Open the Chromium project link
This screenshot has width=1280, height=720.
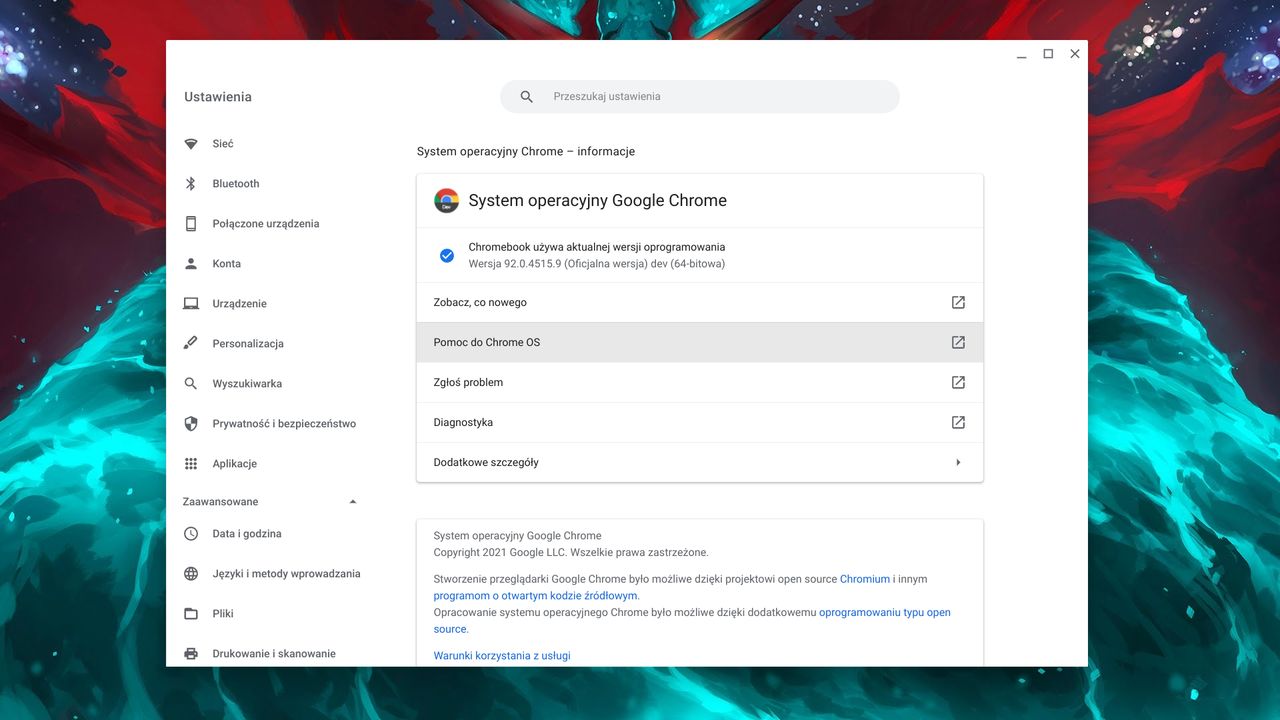coord(865,579)
